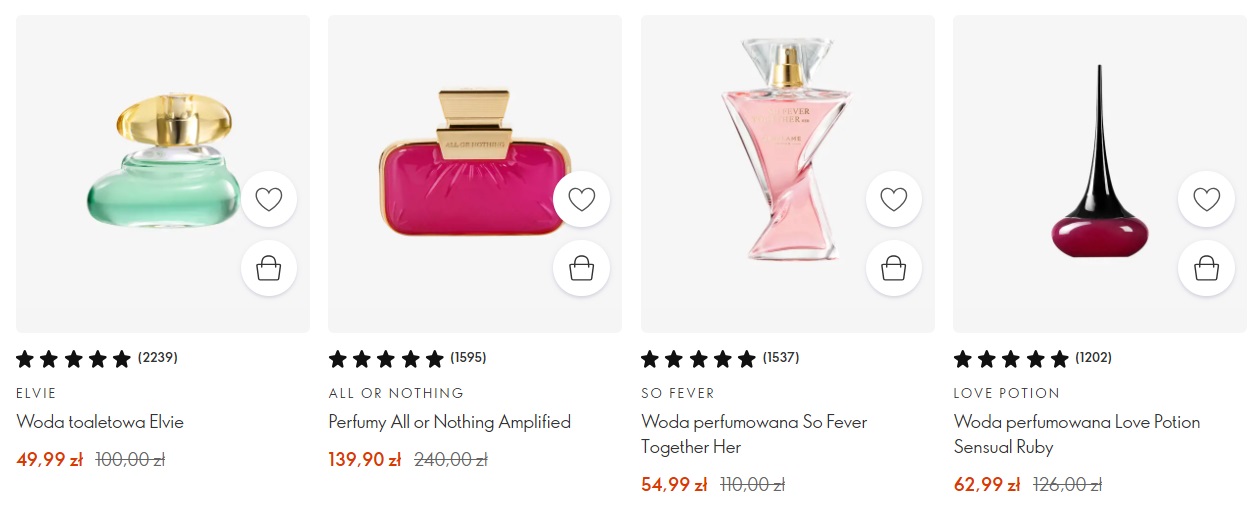Open Woda perfumowana So Fever Together Her
The width and height of the screenshot is (1258, 506).
753,434
